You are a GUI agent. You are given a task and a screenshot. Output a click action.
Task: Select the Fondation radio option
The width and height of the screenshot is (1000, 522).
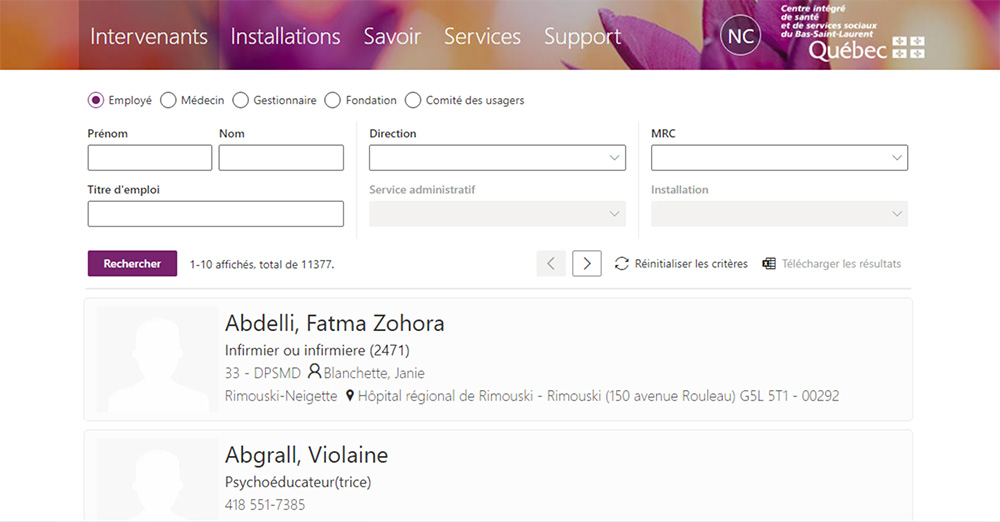[x=333, y=100]
